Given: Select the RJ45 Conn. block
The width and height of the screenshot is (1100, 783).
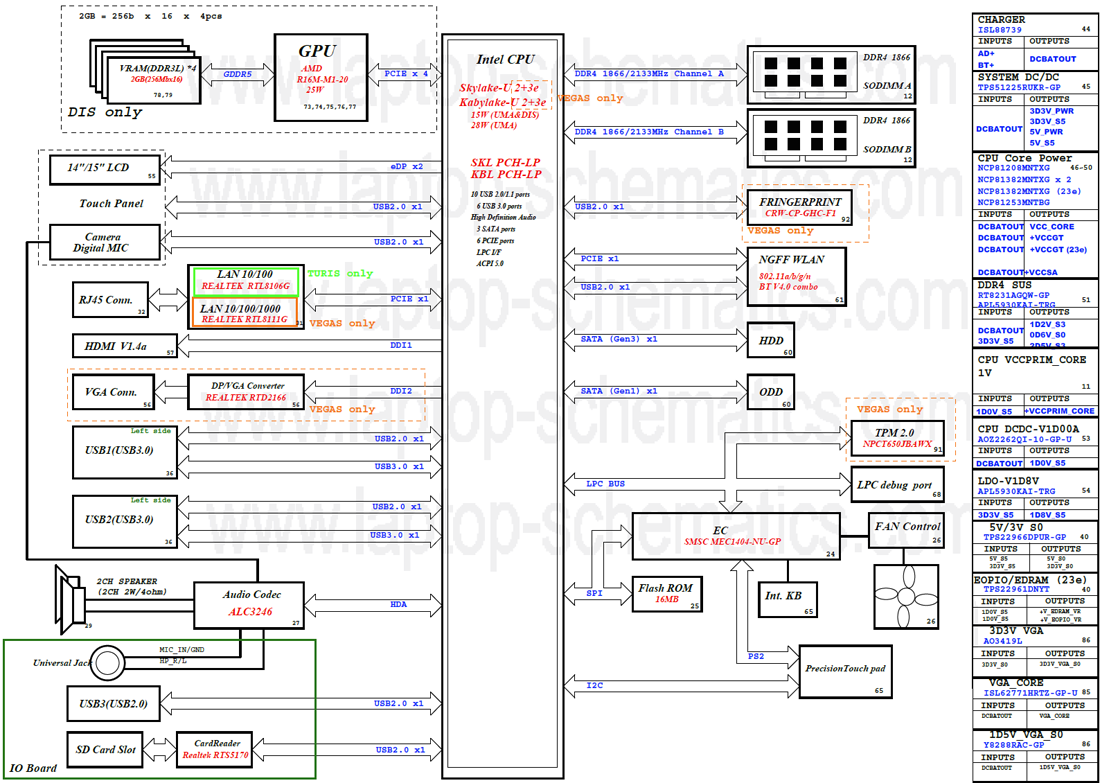Looking at the screenshot, I should pos(111,299).
